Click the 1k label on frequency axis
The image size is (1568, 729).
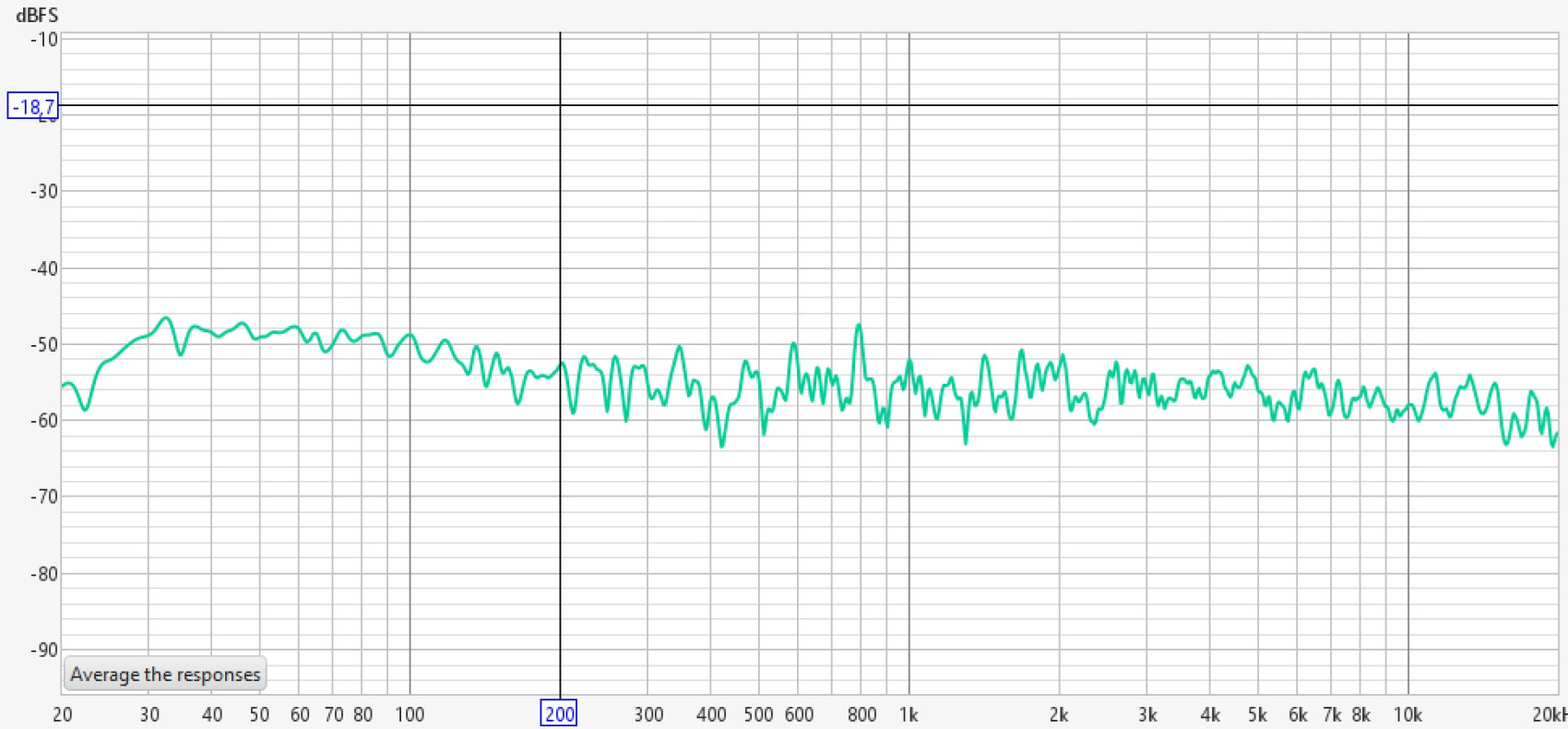pos(909,714)
